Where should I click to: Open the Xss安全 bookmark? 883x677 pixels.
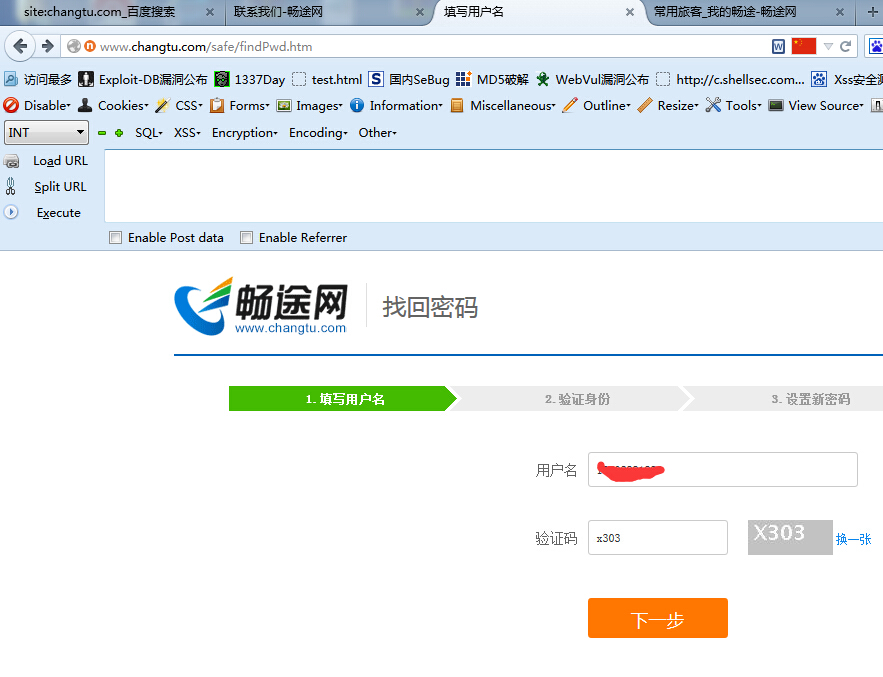[846, 79]
